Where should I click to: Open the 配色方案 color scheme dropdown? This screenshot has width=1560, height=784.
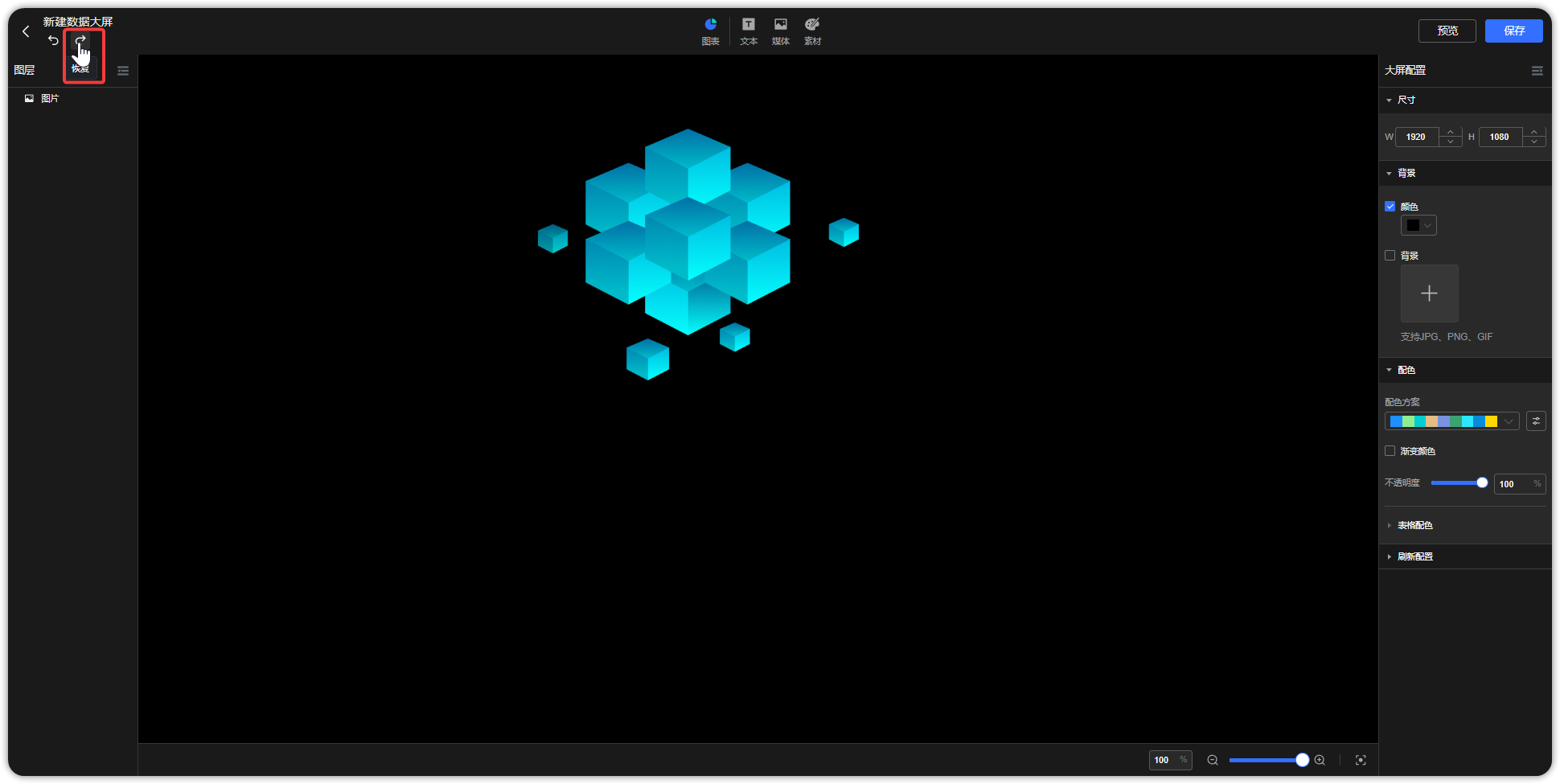click(1451, 421)
